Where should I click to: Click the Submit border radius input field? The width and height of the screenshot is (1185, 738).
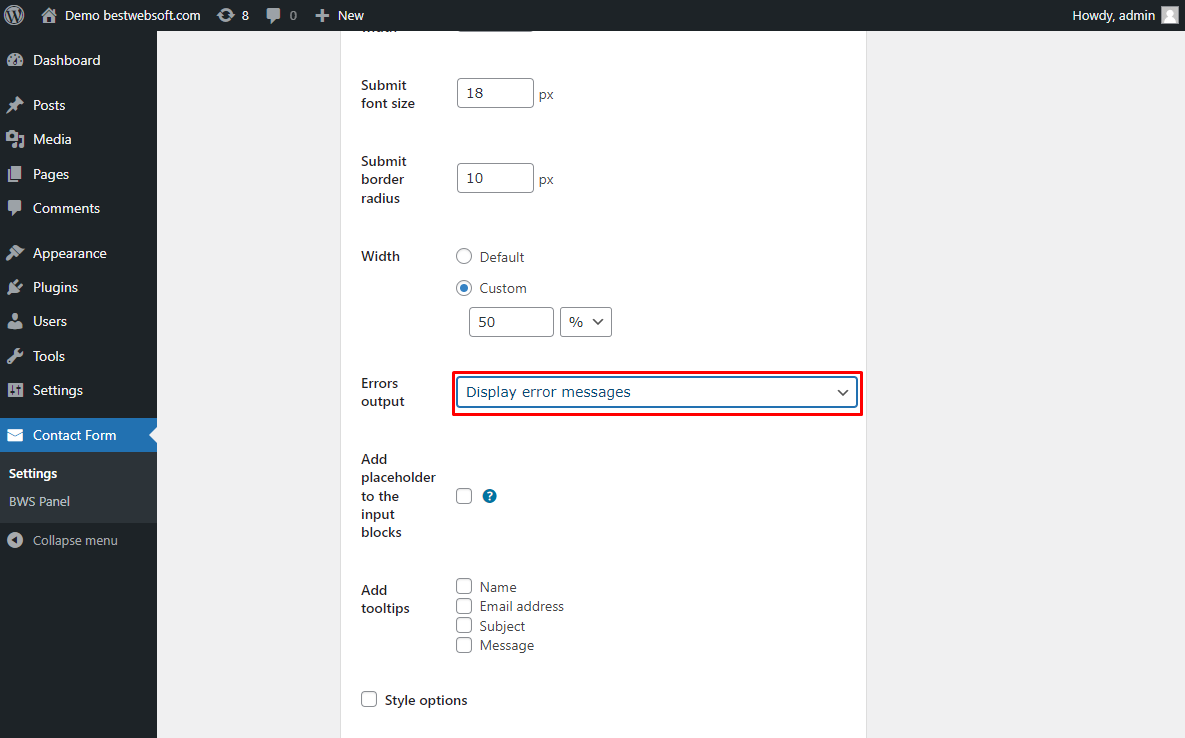(495, 178)
